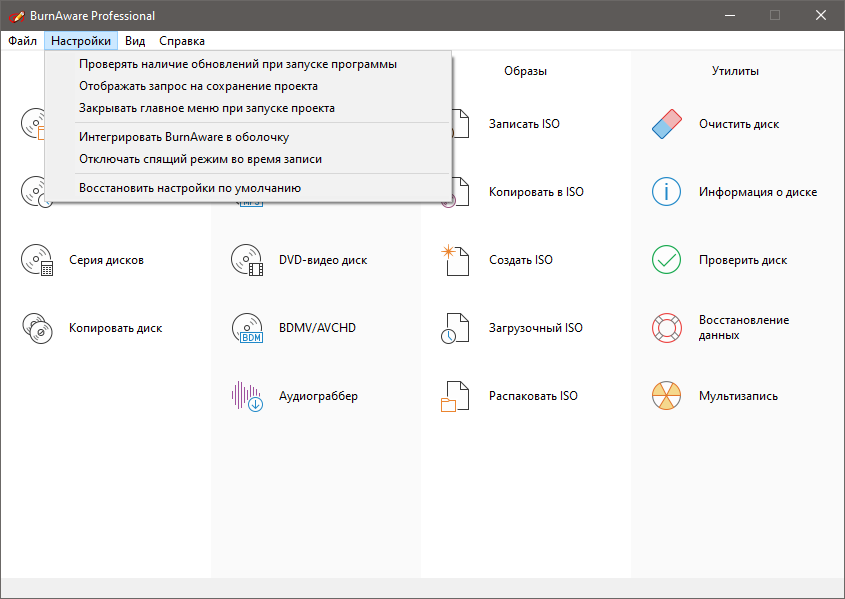Click the Erase Disc eraser icon
The width and height of the screenshot is (845, 599).
point(666,124)
